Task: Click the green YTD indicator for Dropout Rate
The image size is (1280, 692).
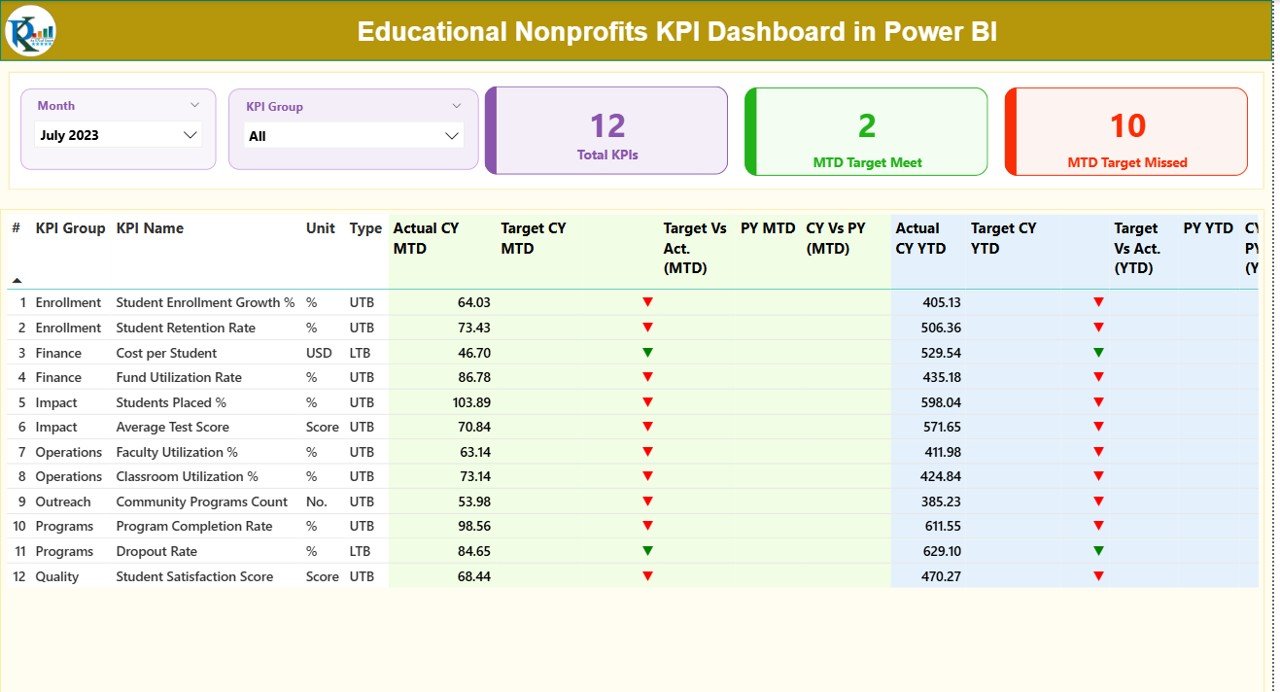Action: coord(1099,550)
